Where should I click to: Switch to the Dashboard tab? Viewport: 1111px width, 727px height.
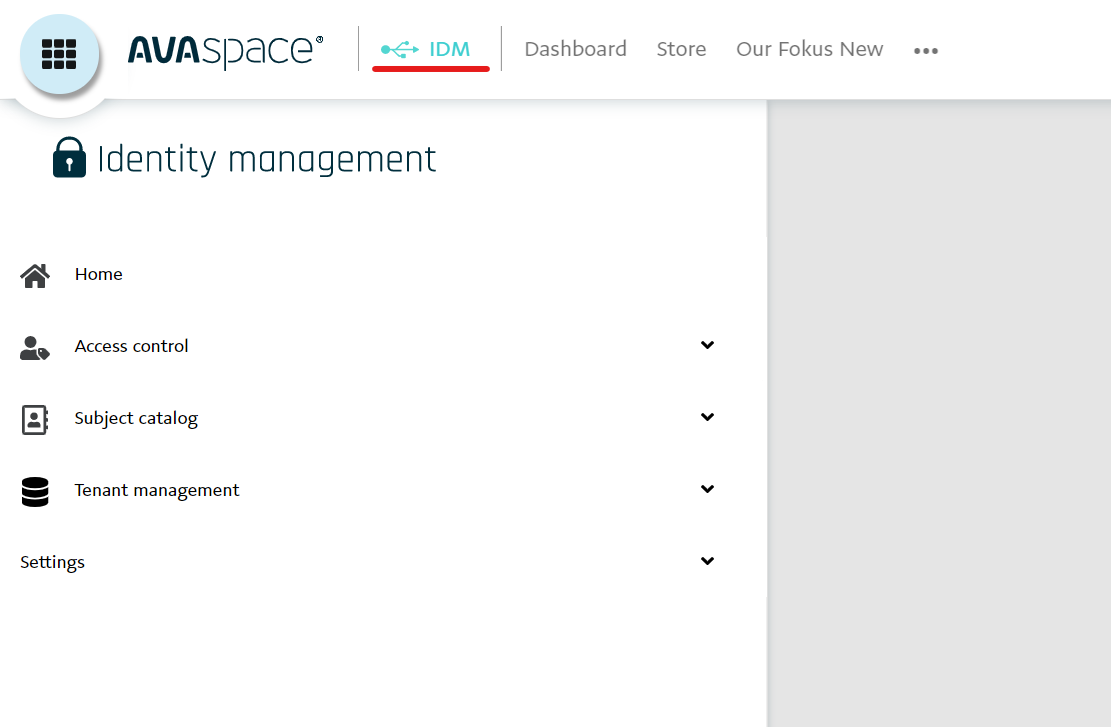(575, 49)
